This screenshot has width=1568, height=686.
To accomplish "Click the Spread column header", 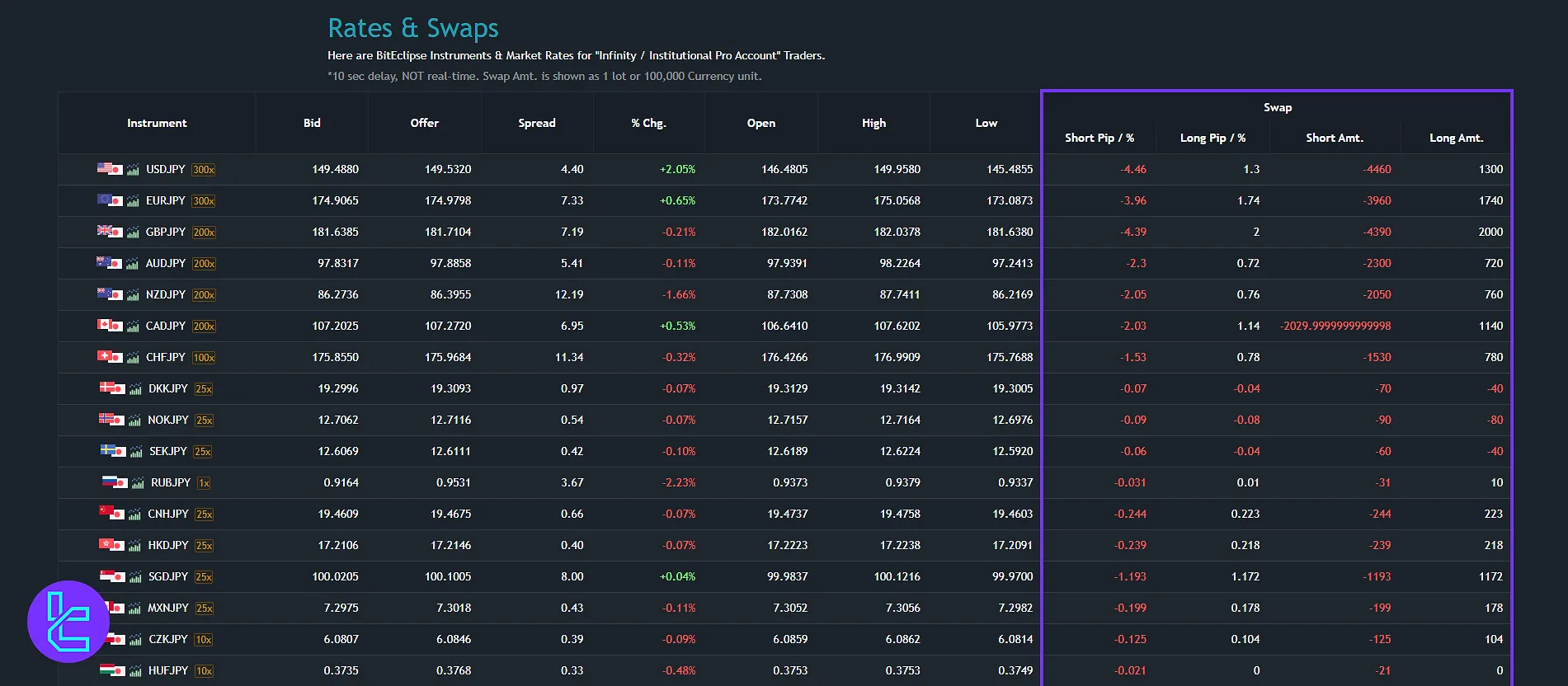I will [537, 123].
